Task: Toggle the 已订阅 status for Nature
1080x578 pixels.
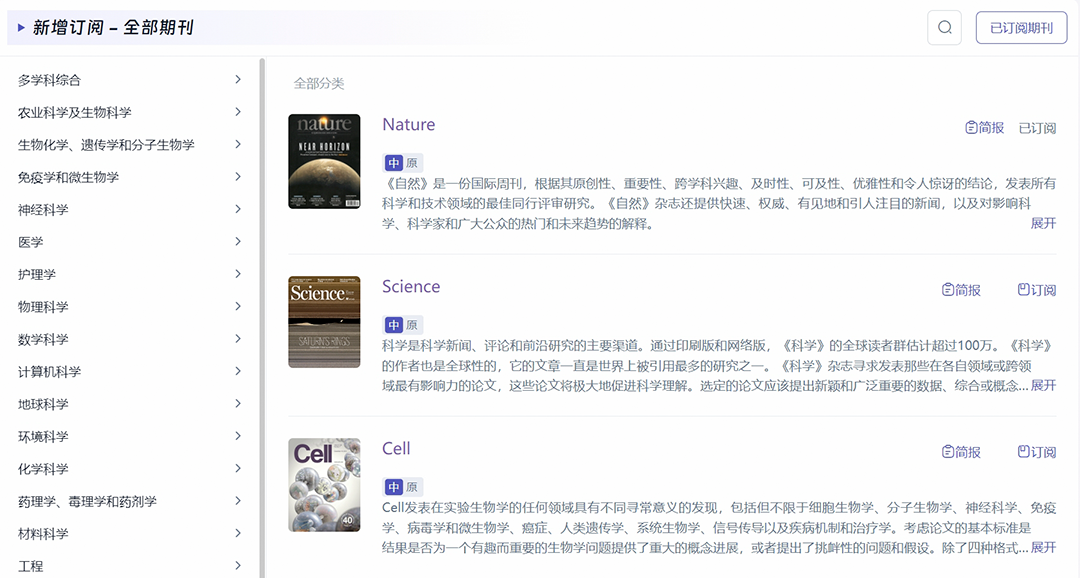Action: click(1037, 128)
